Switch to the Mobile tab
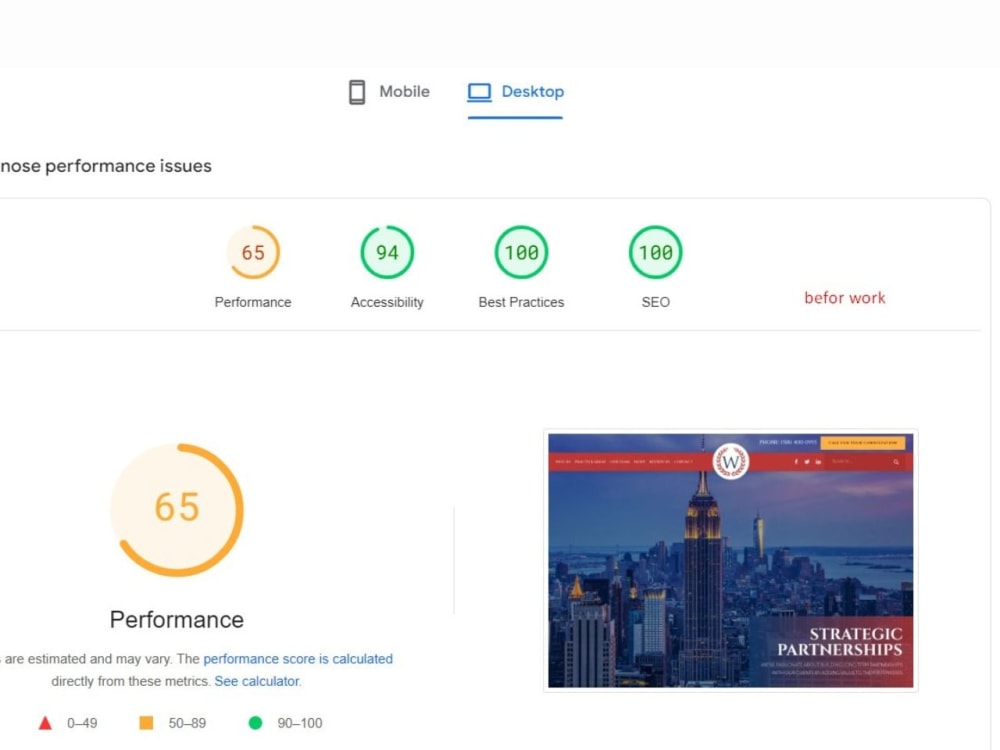 (389, 92)
